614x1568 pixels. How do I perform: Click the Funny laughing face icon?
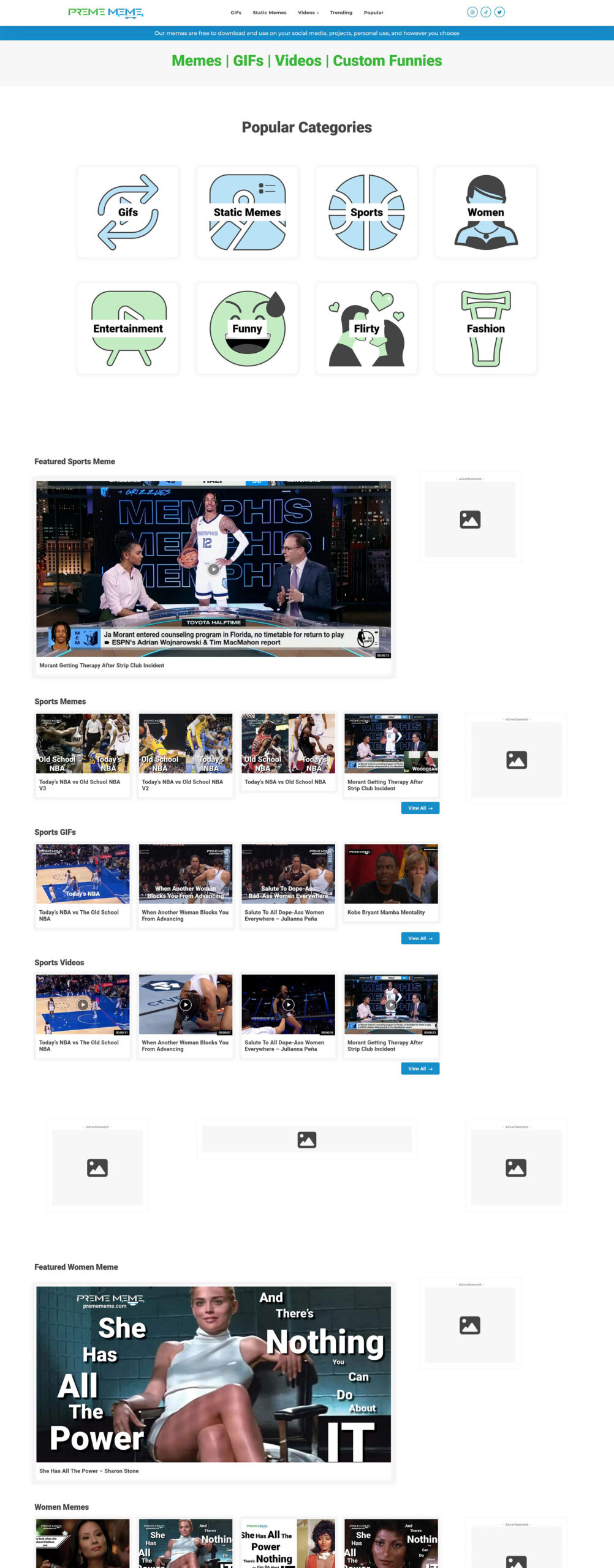(247, 328)
